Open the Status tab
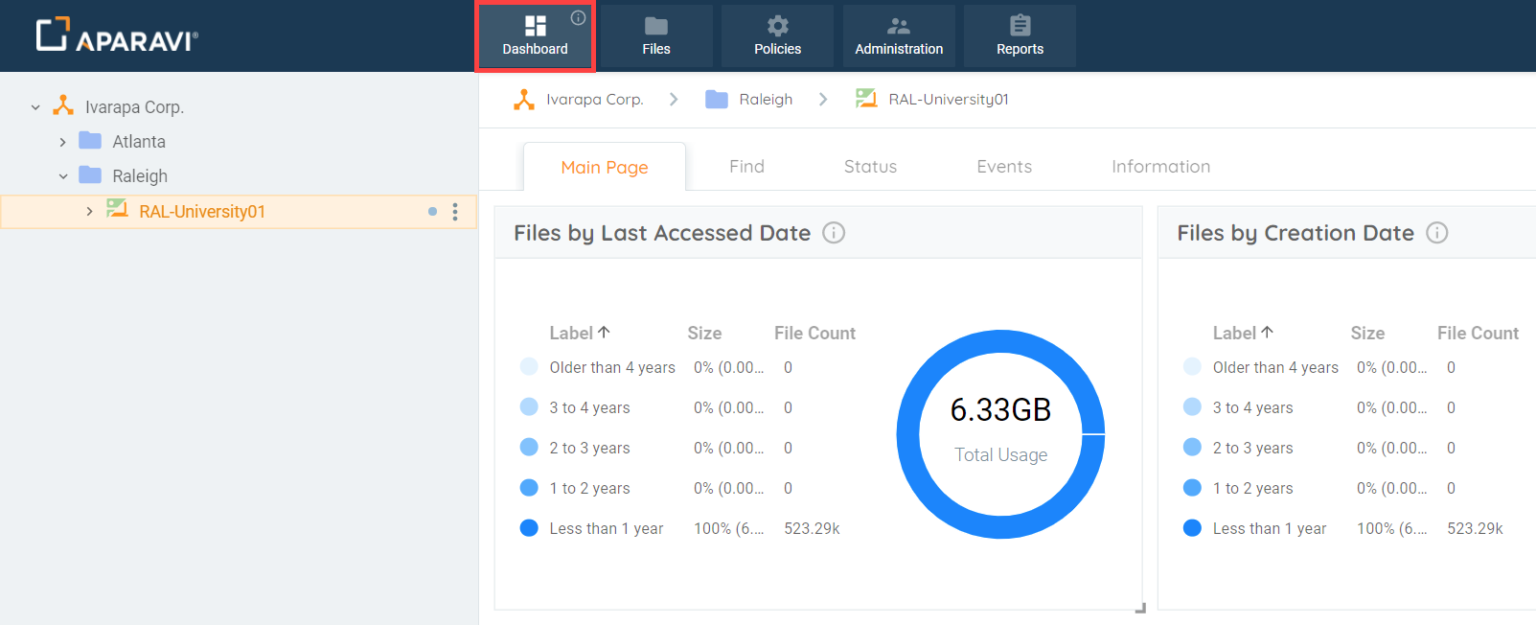 tap(869, 166)
